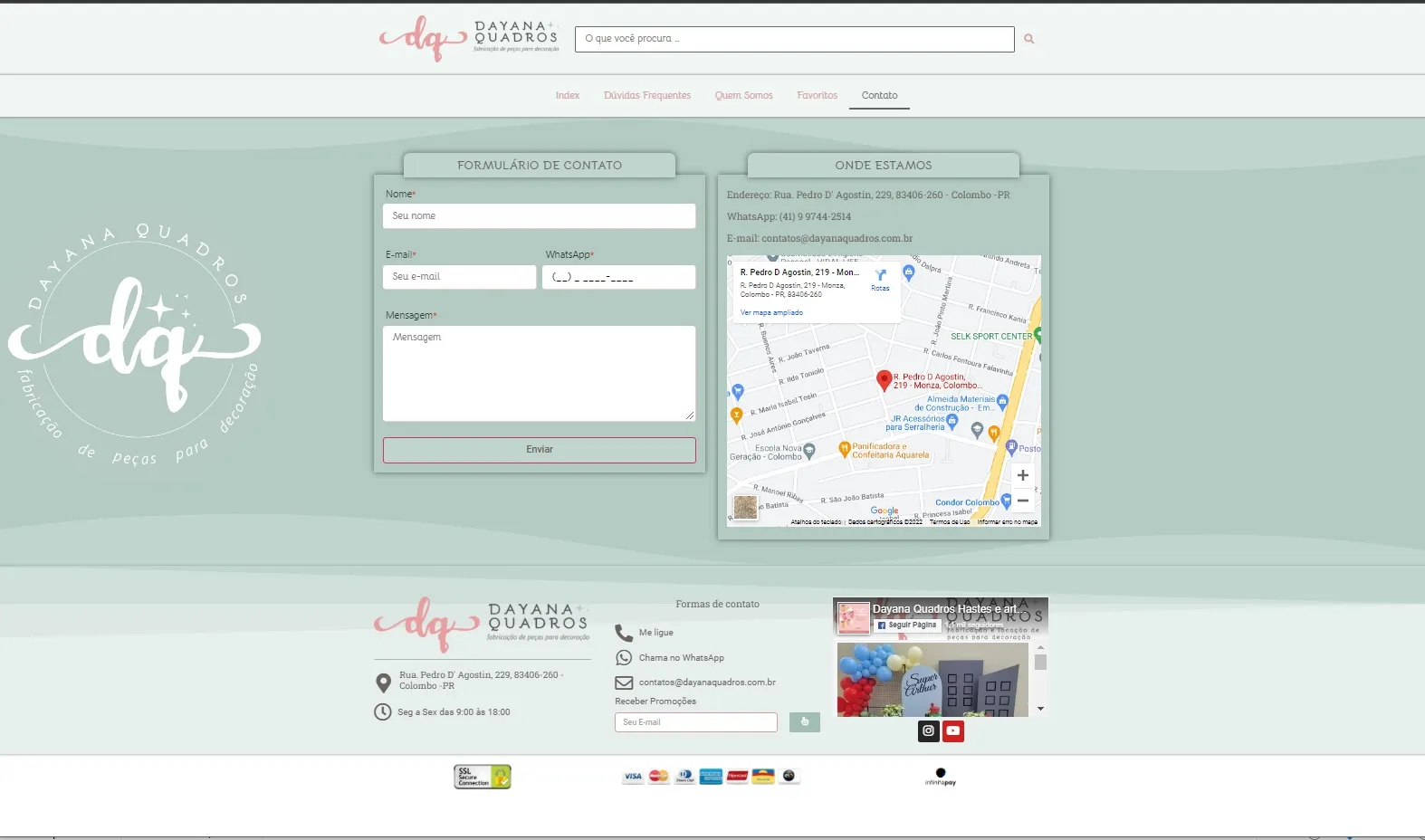Screen dimensions: 1425x840
Task: Switch map to satellite view thumbnail
Action: [x=745, y=507]
